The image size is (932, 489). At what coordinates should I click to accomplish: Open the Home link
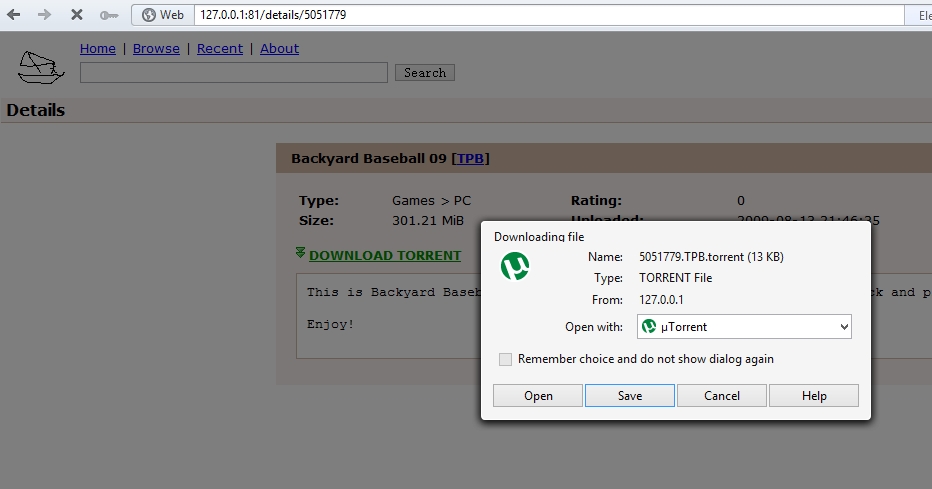point(98,49)
